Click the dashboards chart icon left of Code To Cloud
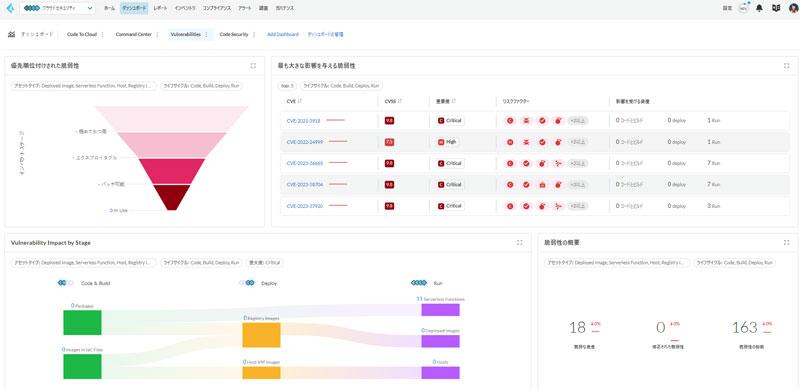800x389 pixels. coord(12,34)
